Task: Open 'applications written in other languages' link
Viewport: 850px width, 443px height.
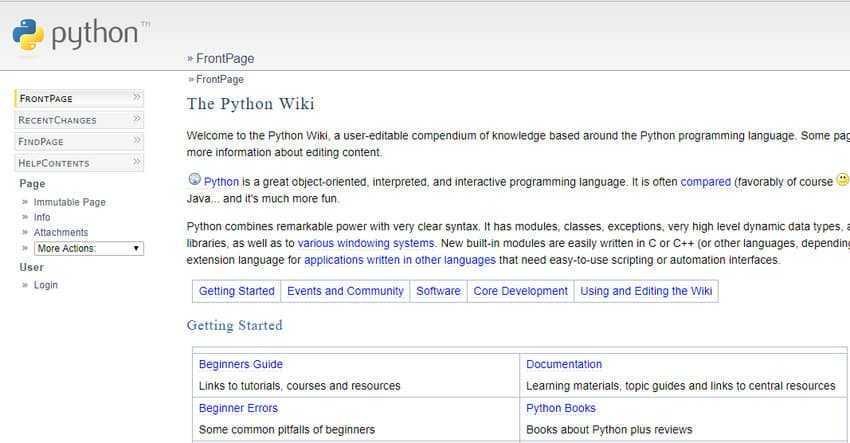Action: tap(400, 260)
